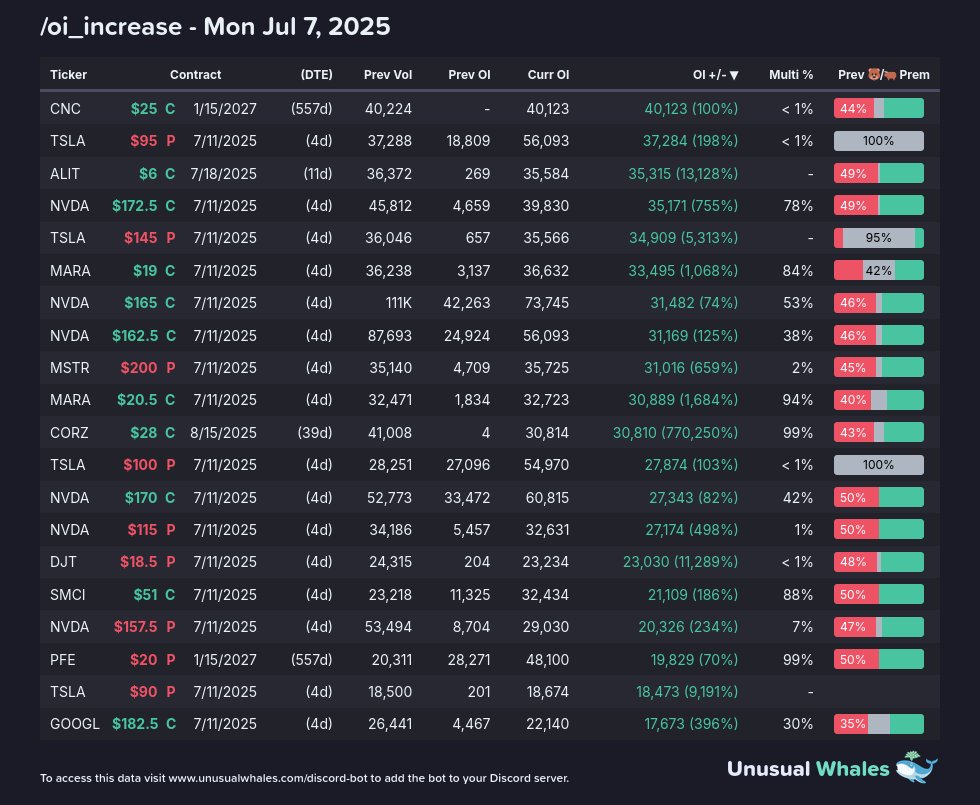
Task: Click the (39d) DTE value
Action: [316, 432]
